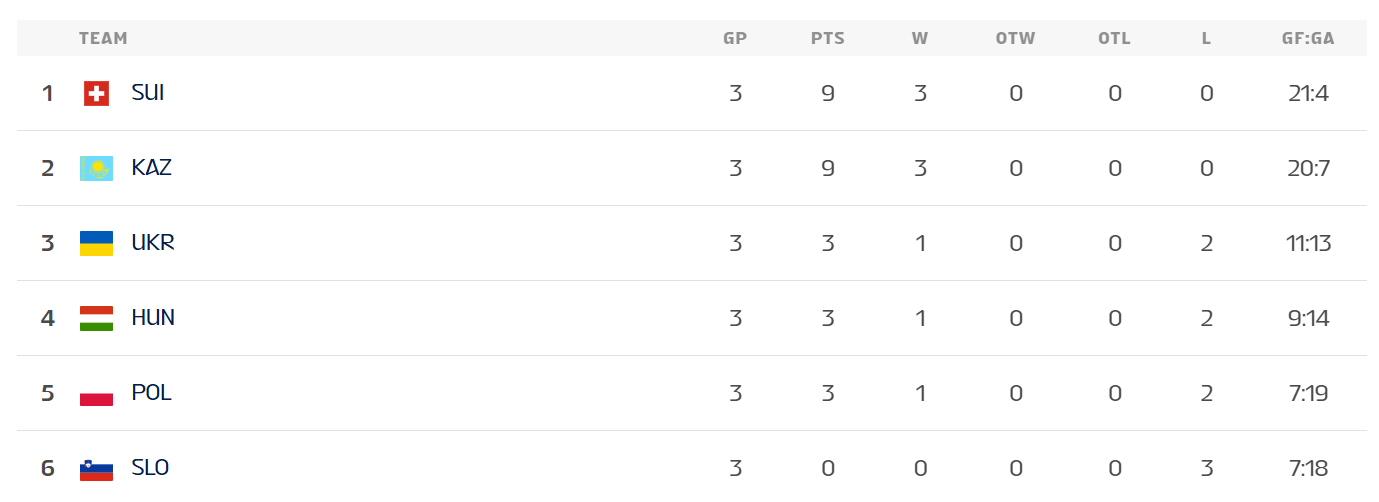Click the GF:GA column header
Image resolution: width=1379 pixels, height=502 pixels.
[1308, 39]
